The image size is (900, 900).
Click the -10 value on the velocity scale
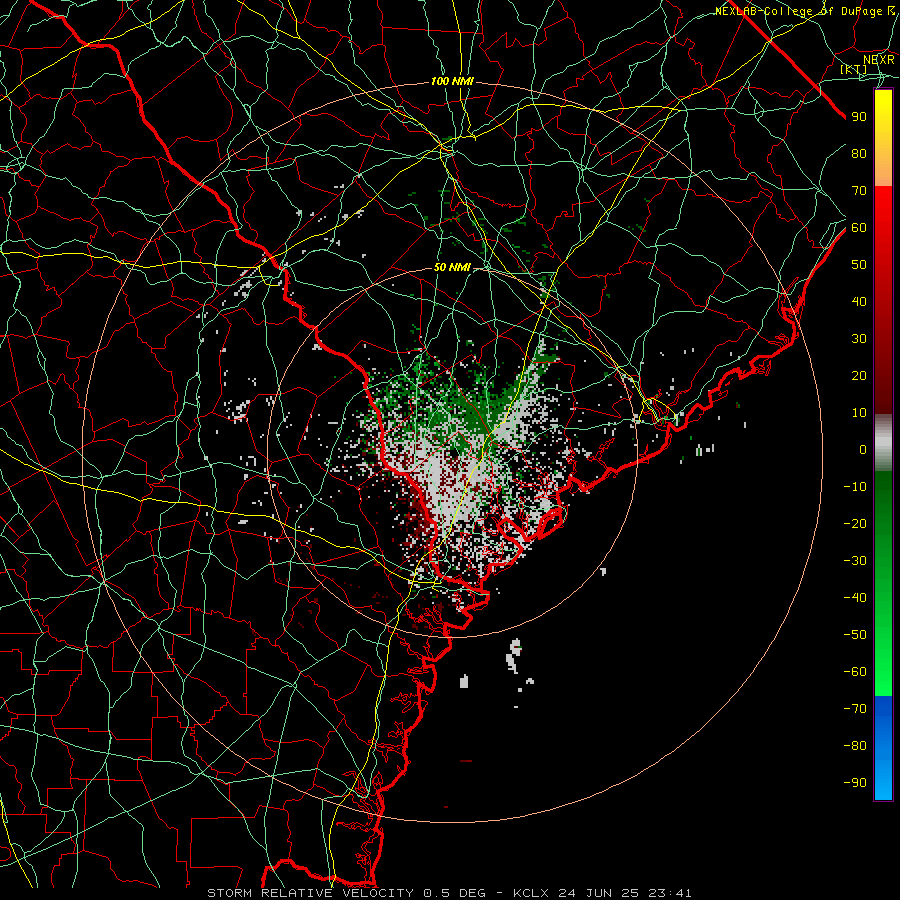(x=855, y=487)
